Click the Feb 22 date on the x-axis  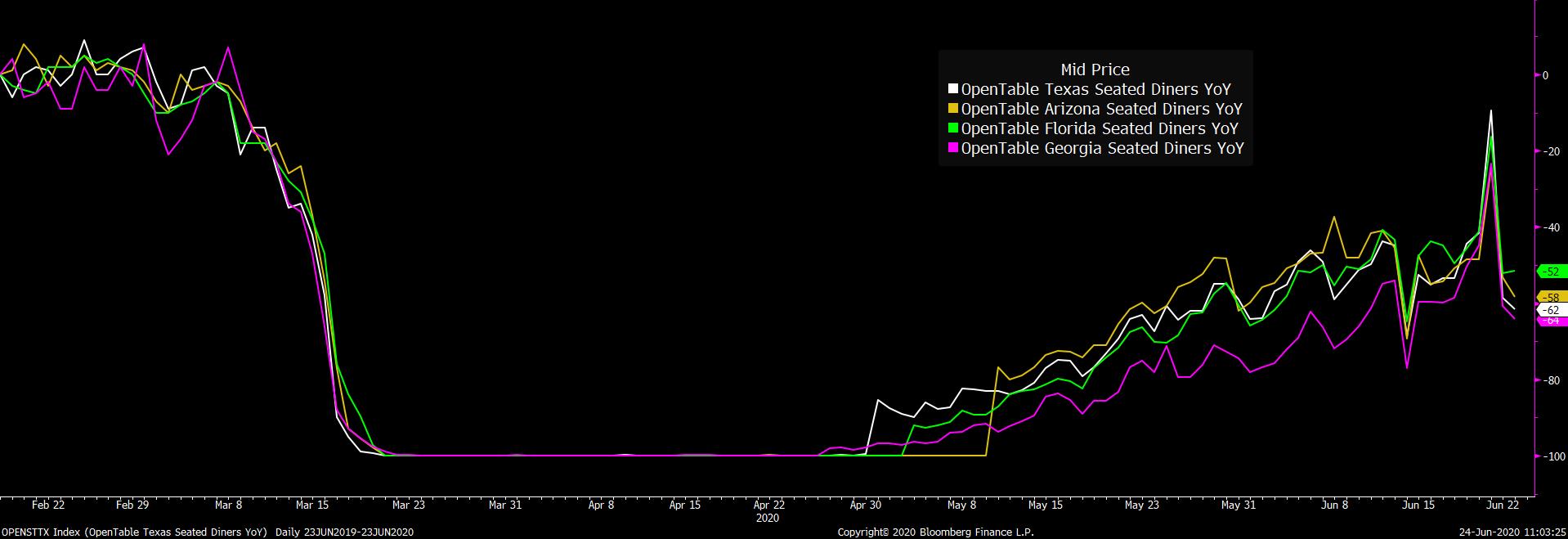pyautogui.click(x=48, y=505)
